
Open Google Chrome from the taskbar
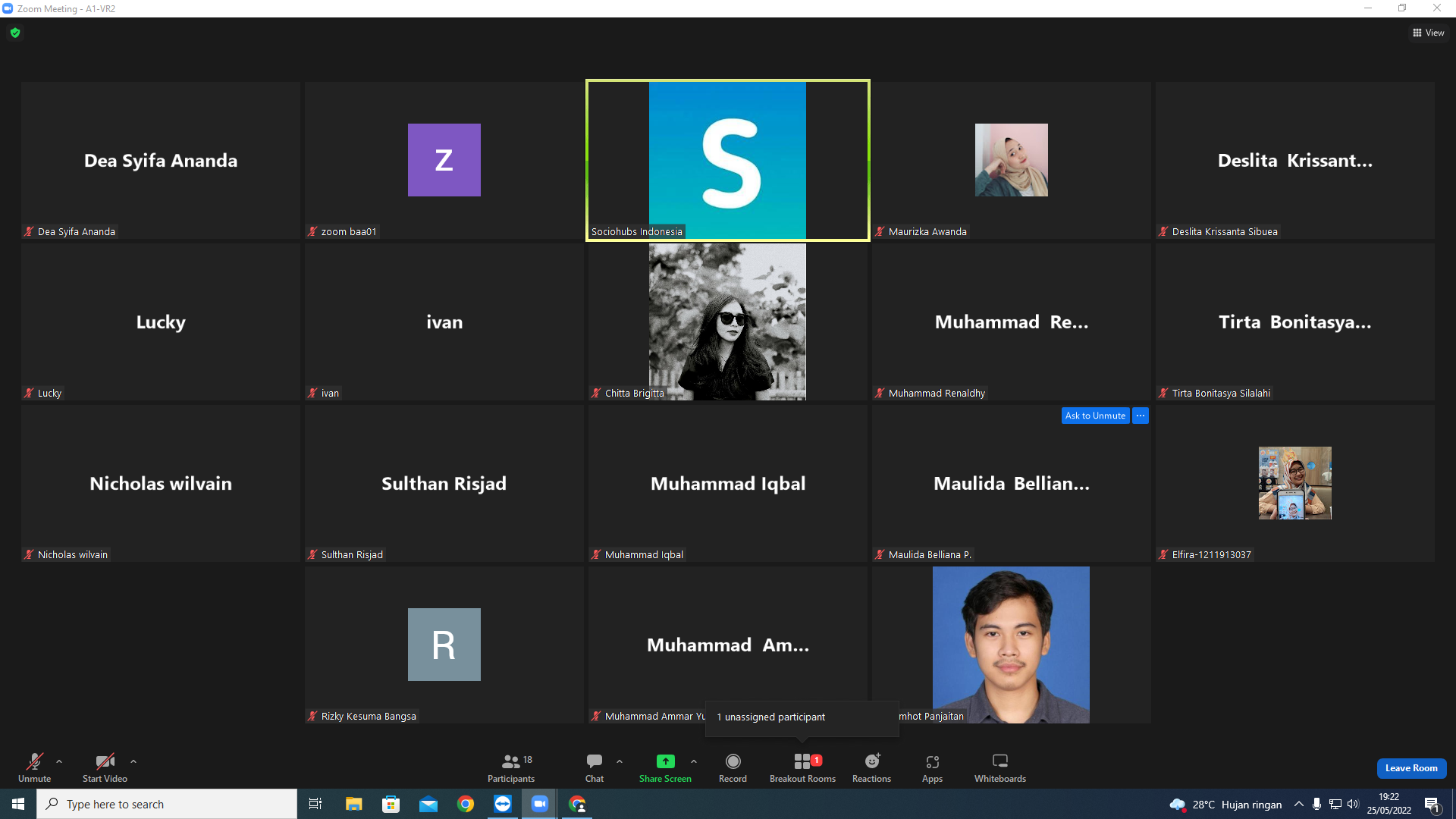[465, 804]
